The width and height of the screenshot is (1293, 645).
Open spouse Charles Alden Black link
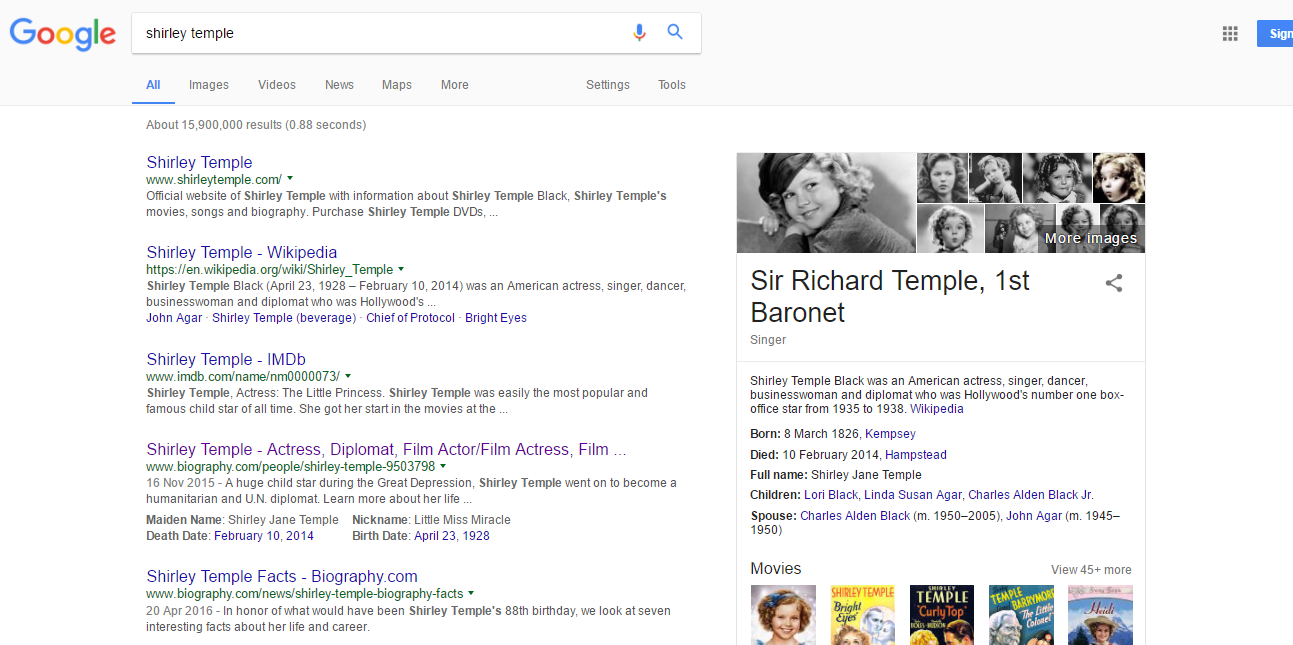click(855, 516)
